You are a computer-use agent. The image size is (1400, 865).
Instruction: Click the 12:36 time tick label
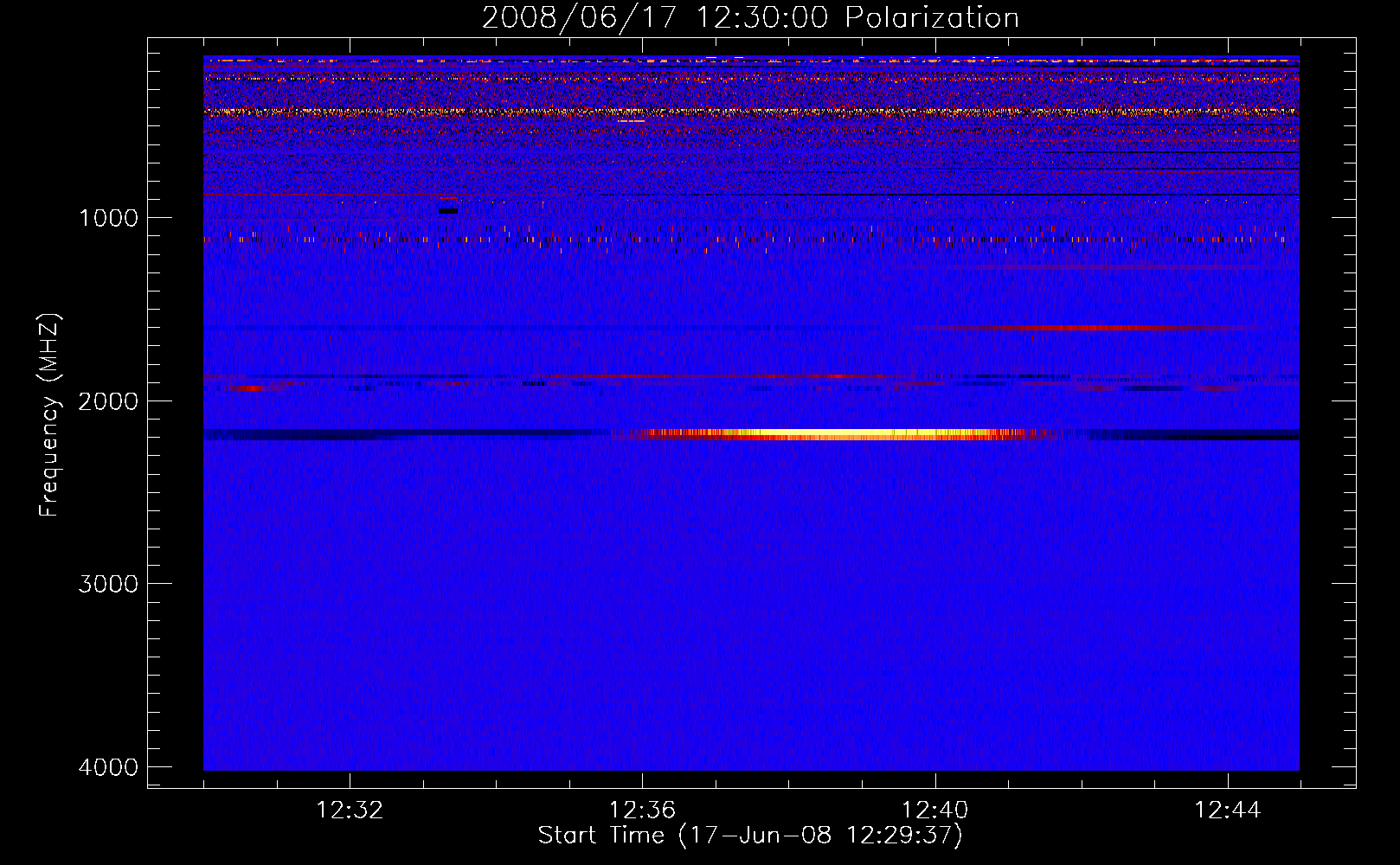642,811
